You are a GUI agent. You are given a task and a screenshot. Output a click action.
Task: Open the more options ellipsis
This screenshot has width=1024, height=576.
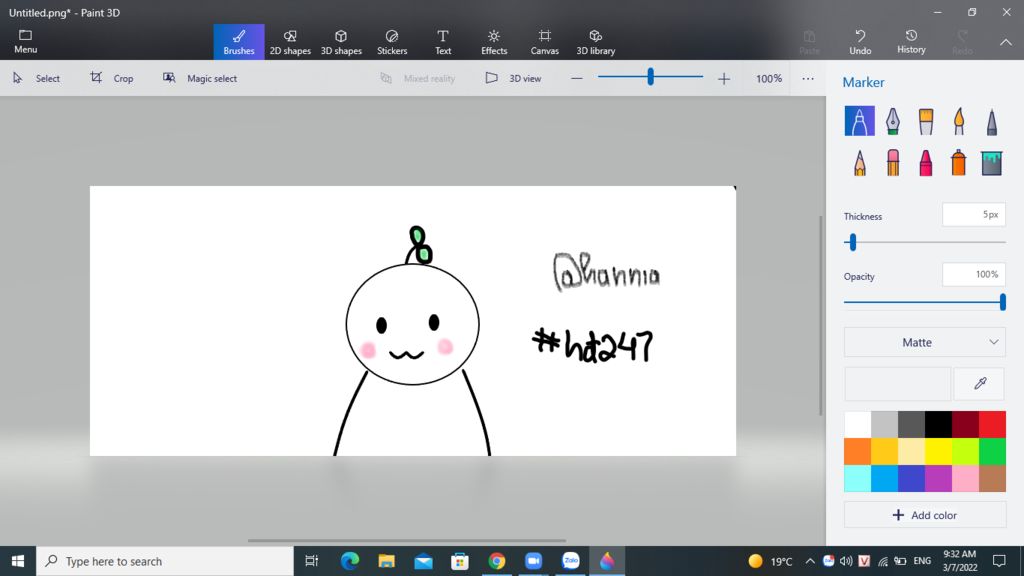pos(808,78)
